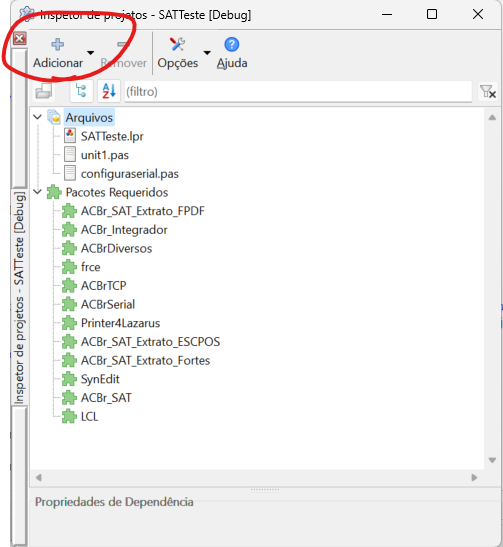
Task: Click the ACBr_SAT_Extrato_Fortes package icon
Action: pyautogui.click(x=69, y=360)
